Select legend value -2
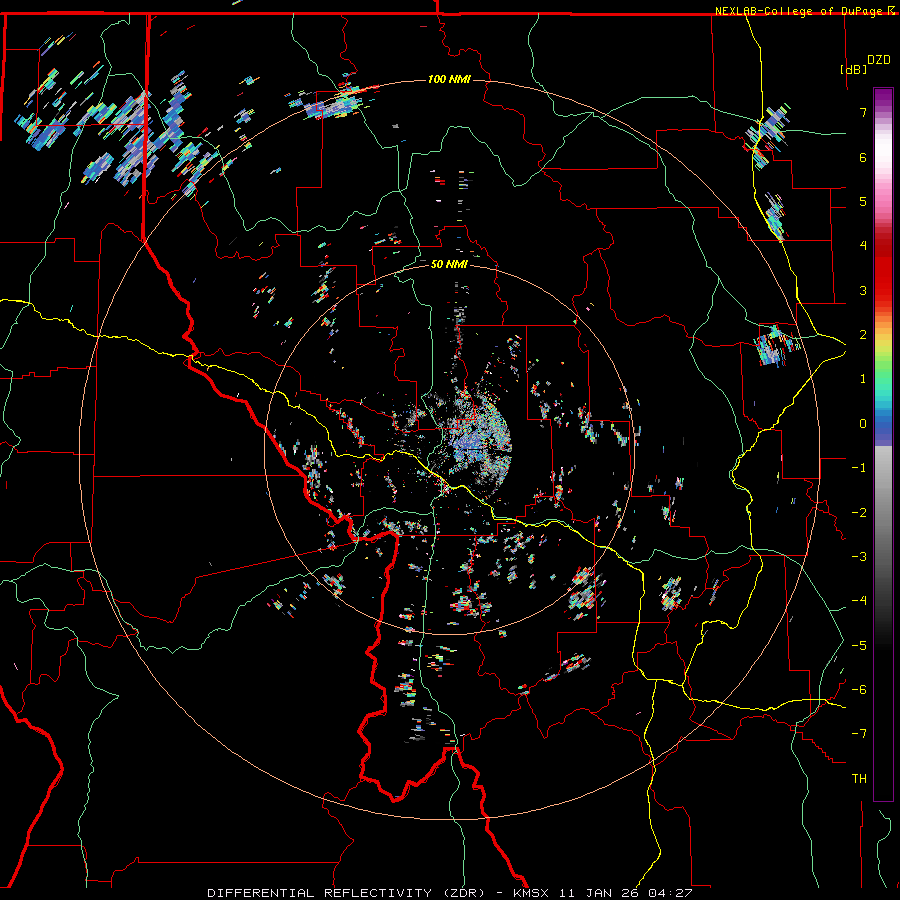The width and height of the screenshot is (900, 900). pyautogui.click(x=859, y=513)
